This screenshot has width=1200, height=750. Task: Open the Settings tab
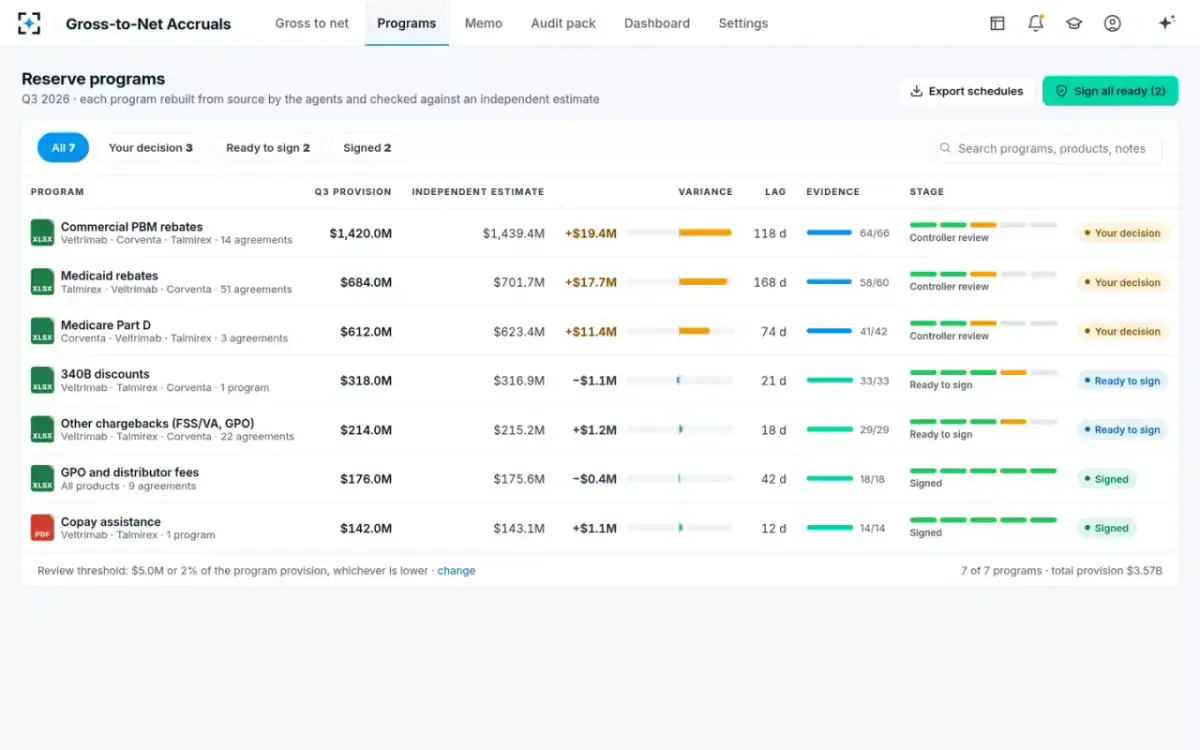743,23
